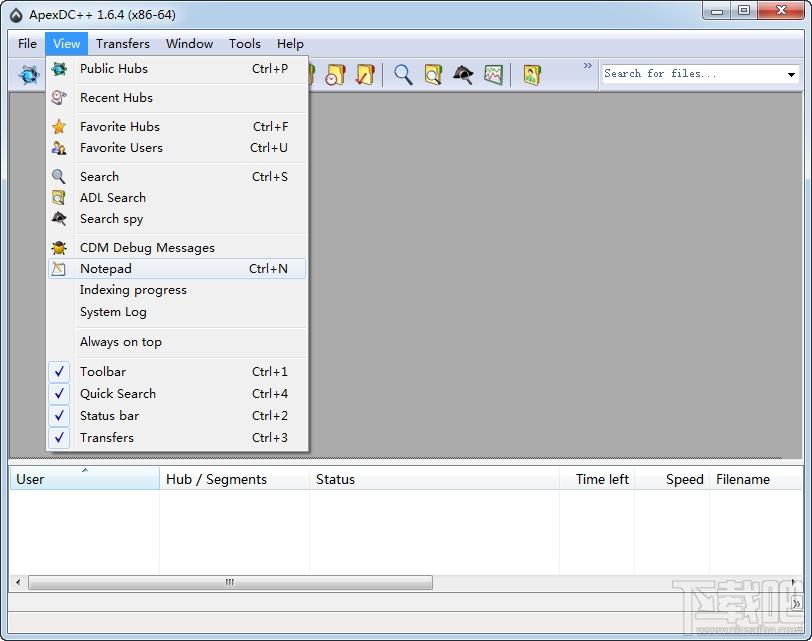Viewport: 812px width, 641px height.
Task: Click the ApexDC++ title bar app icon
Action: click(16, 16)
